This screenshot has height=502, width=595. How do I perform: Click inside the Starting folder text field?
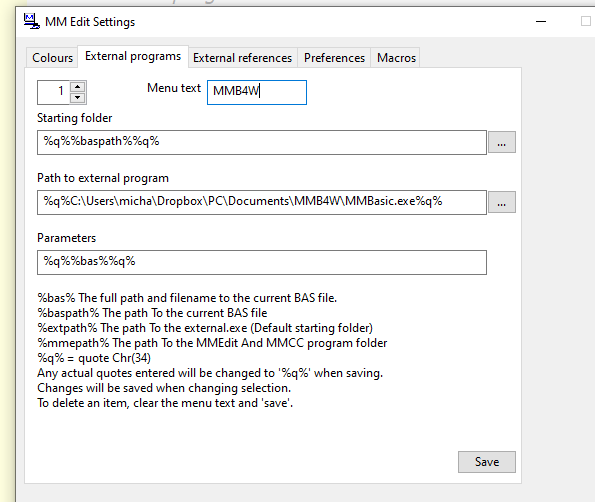point(262,142)
